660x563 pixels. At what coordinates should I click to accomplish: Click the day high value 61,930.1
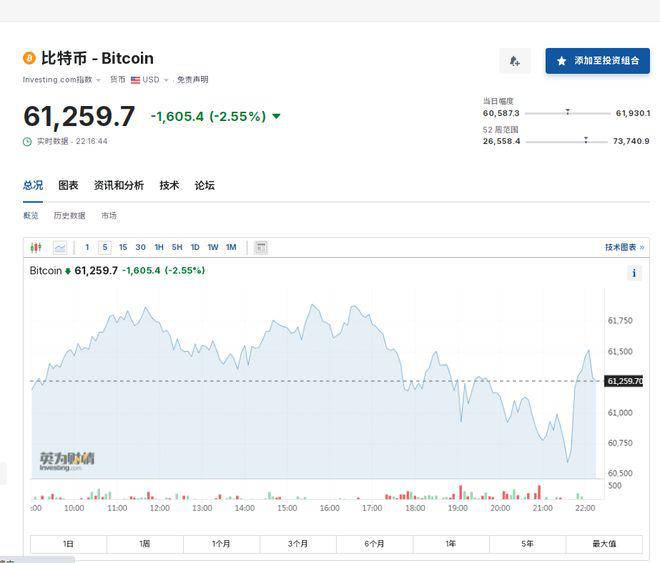633,113
